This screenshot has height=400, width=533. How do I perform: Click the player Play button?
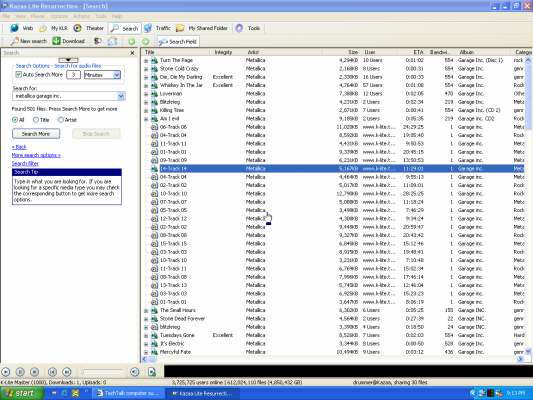point(6,372)
